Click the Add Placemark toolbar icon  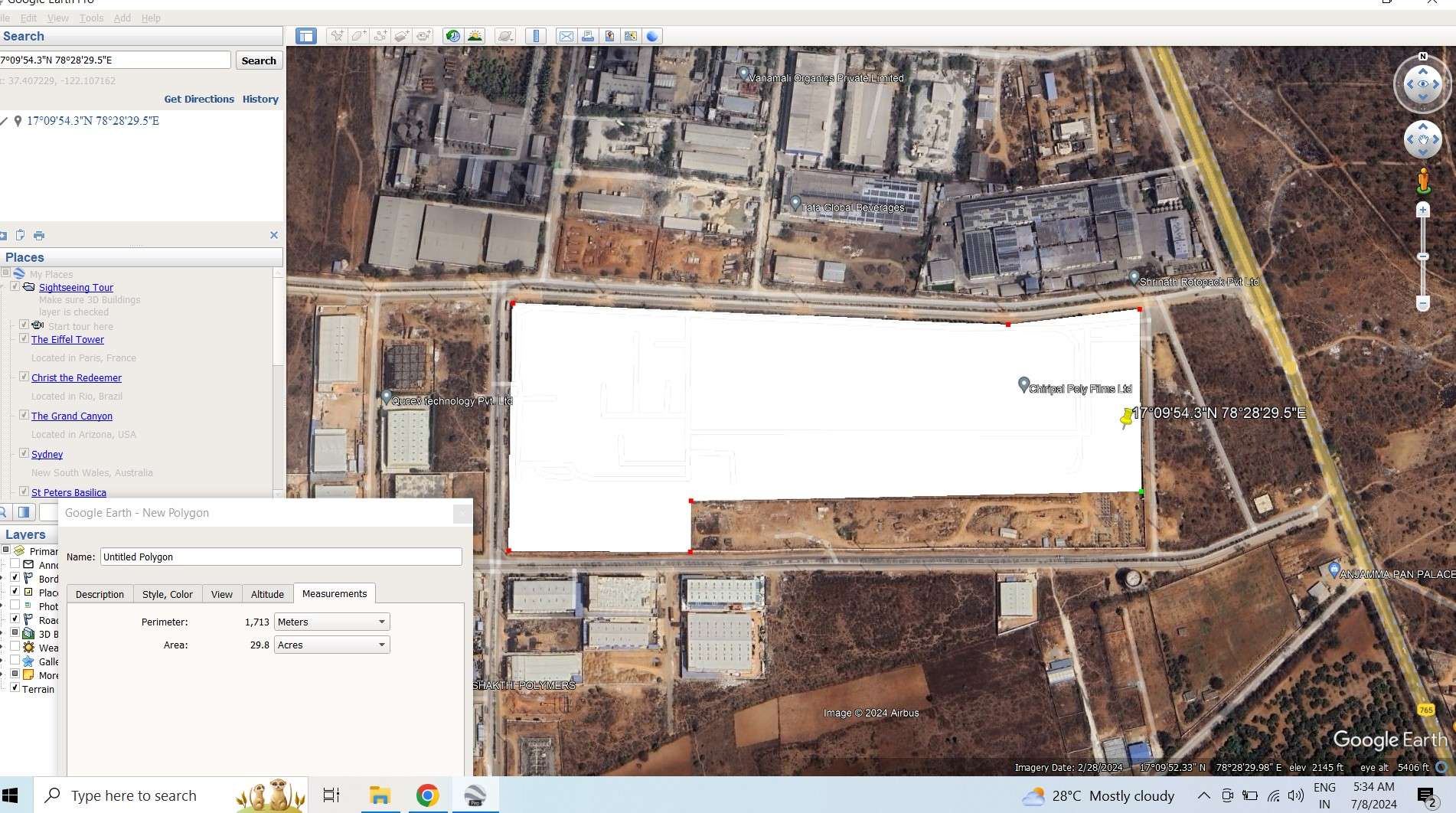(336, 36)
